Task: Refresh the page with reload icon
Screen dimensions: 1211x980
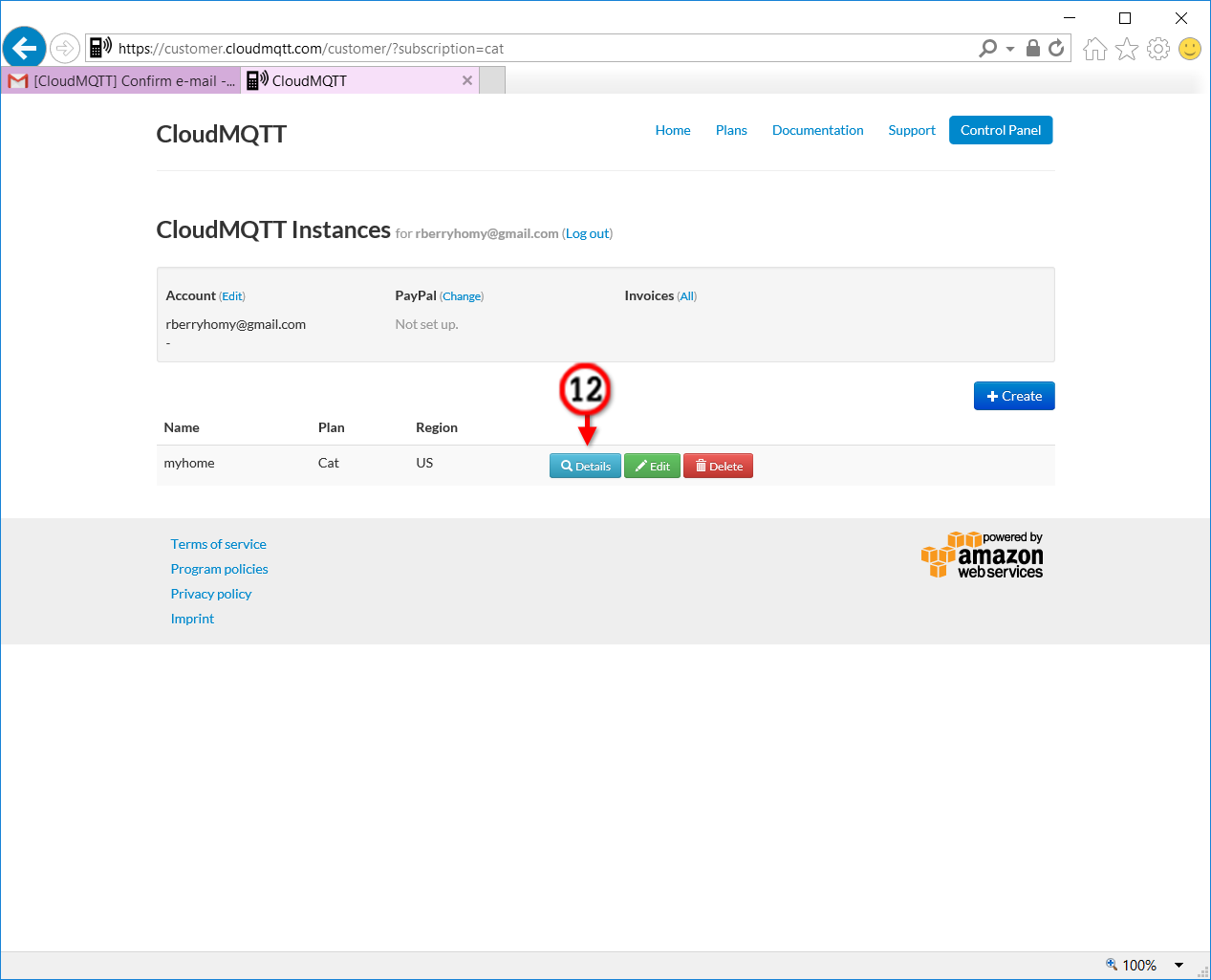Action: (x=1056, y=48)
